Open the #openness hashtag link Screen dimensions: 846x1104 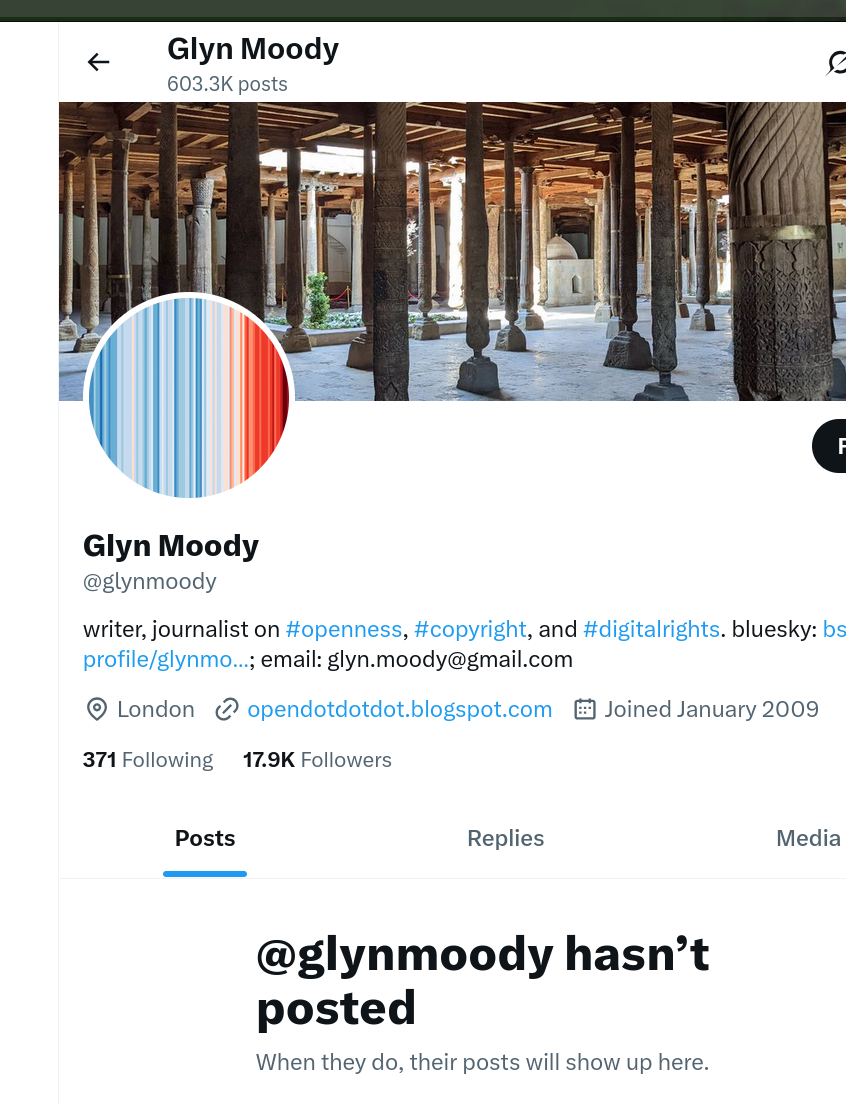click(343, 629)
